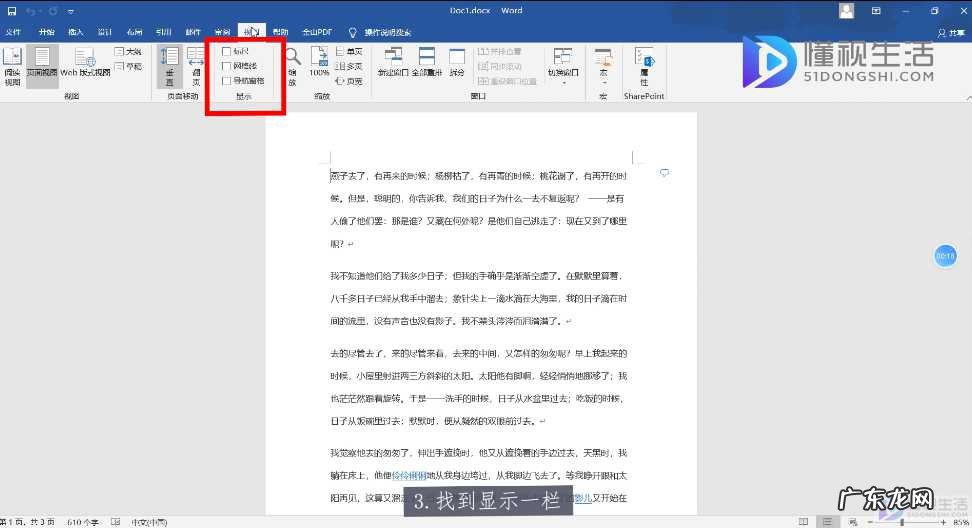This screenshot has height=528, width=972.
Task: Click the 85% zoom level
Action: coord(961,522)
